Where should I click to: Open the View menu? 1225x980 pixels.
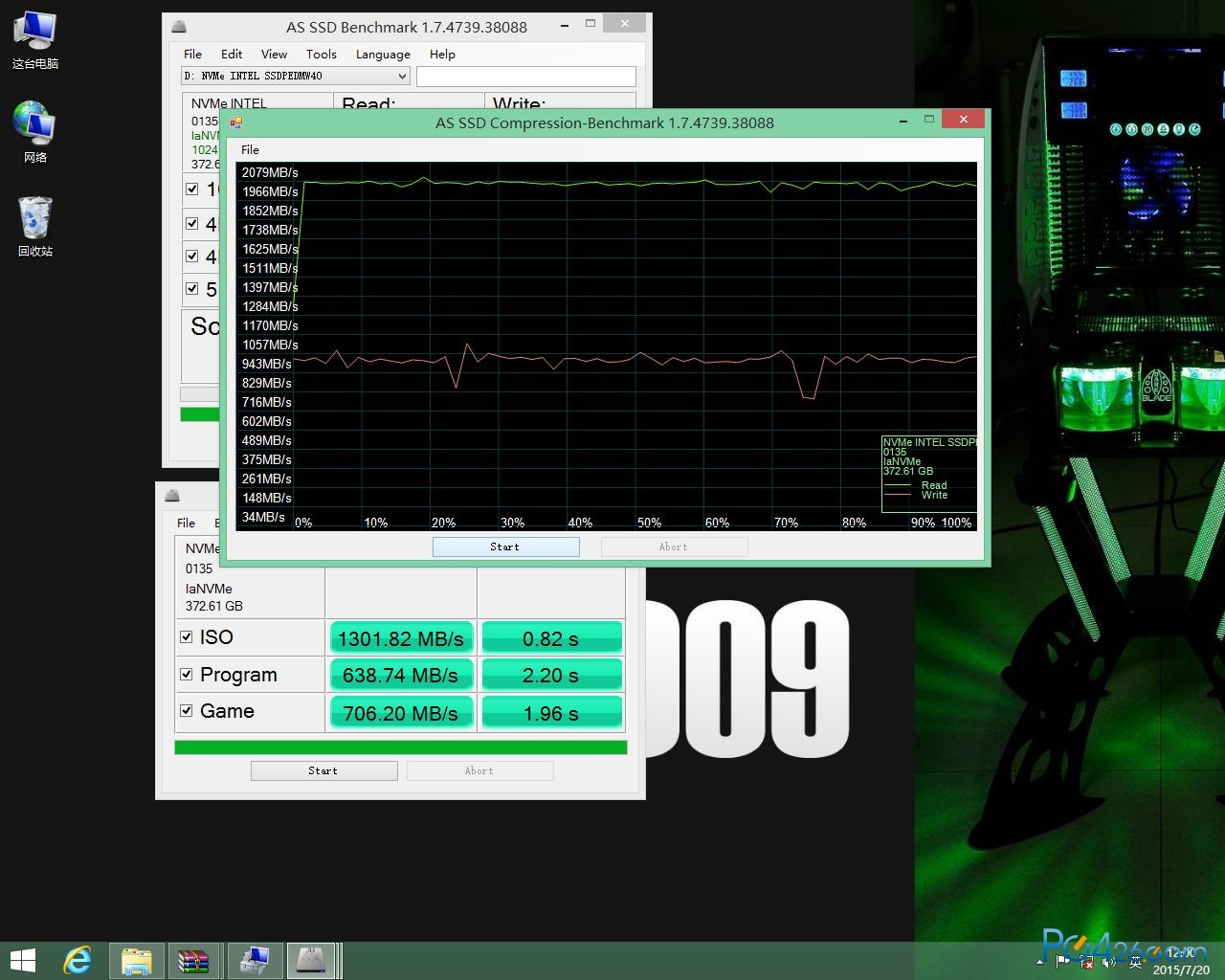point(274,55)
